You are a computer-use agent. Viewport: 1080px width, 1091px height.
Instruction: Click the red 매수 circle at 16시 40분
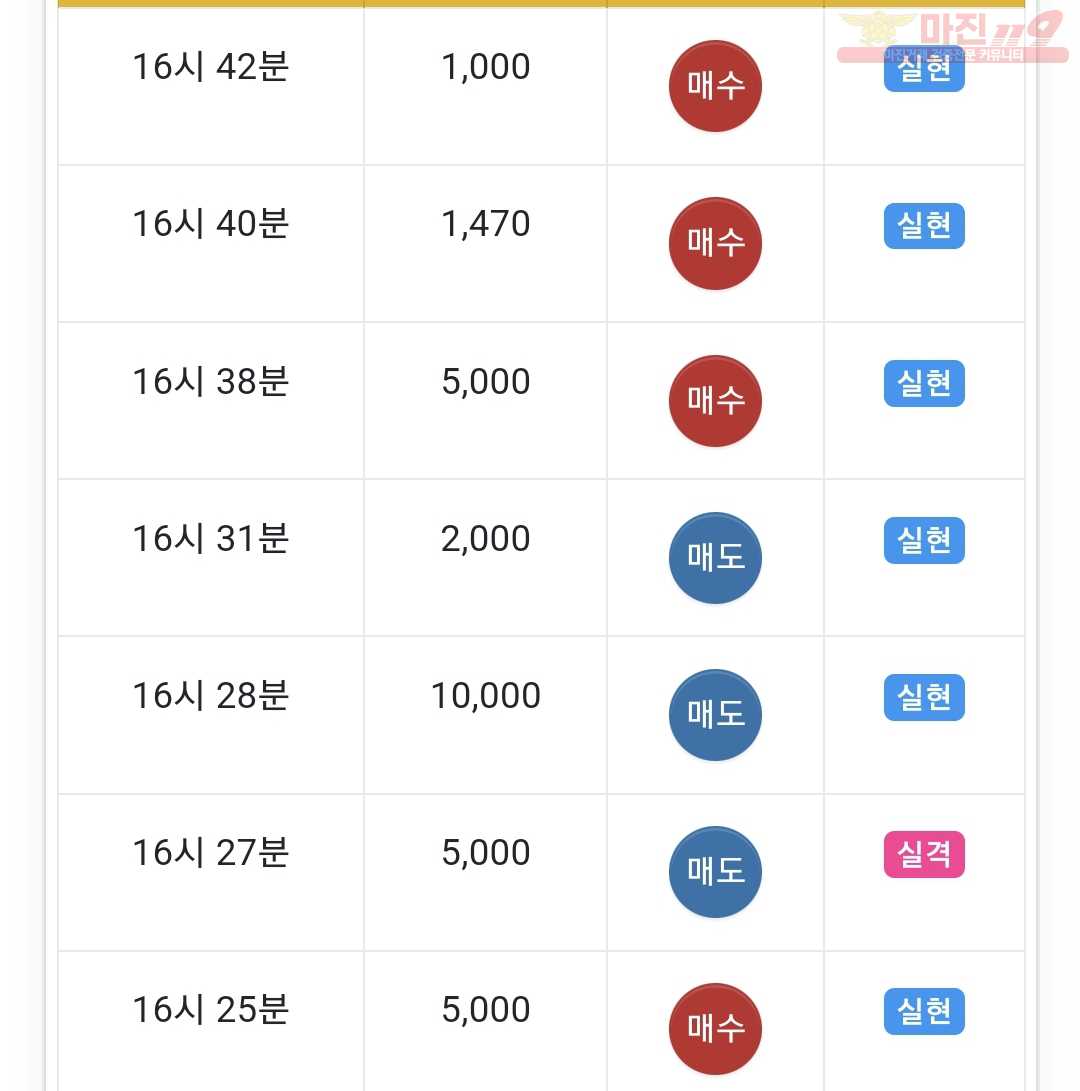tap(715, 244)
